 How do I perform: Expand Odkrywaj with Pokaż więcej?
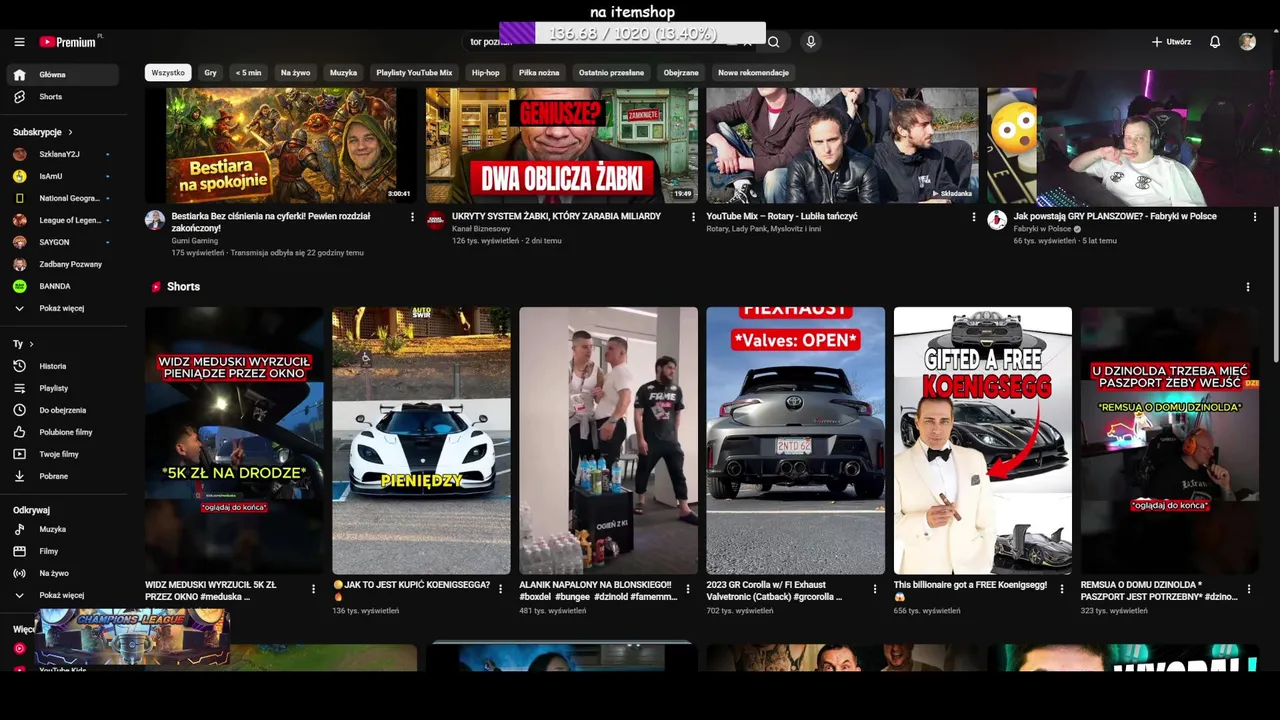click(62, 595)
